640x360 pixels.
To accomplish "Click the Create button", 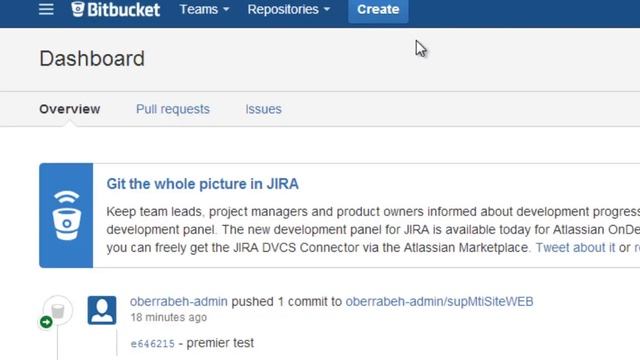I will coord(378,10).
